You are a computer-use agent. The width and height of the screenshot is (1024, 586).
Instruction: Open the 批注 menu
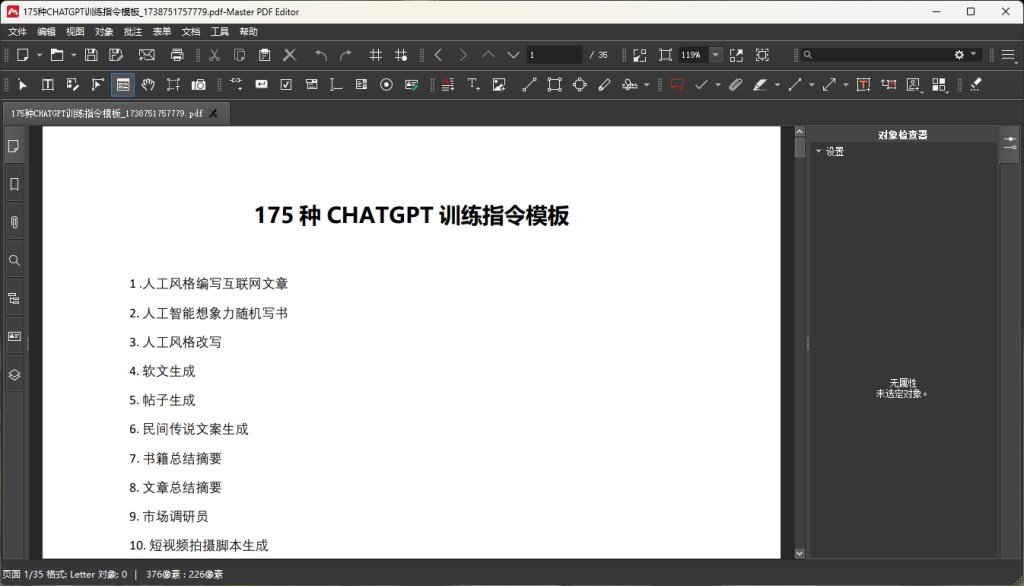(x=133, y=32)
